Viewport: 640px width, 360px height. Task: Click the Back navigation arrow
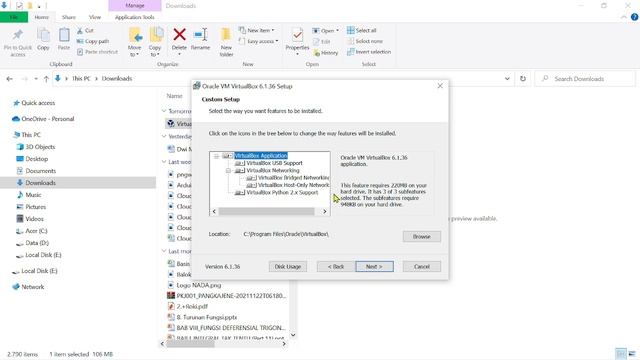click(x=9, y=79)
